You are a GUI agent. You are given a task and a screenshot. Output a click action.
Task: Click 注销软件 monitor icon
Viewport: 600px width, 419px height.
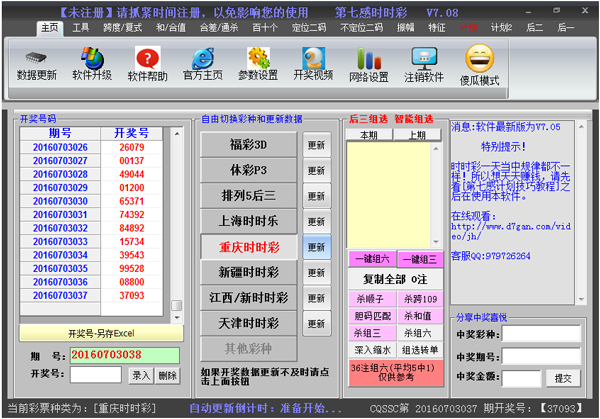point(424,58)
